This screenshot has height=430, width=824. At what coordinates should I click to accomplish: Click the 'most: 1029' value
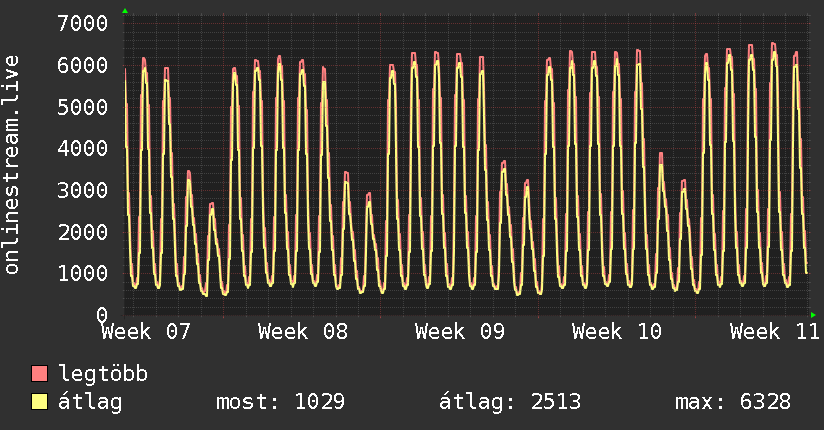[281, 402]
